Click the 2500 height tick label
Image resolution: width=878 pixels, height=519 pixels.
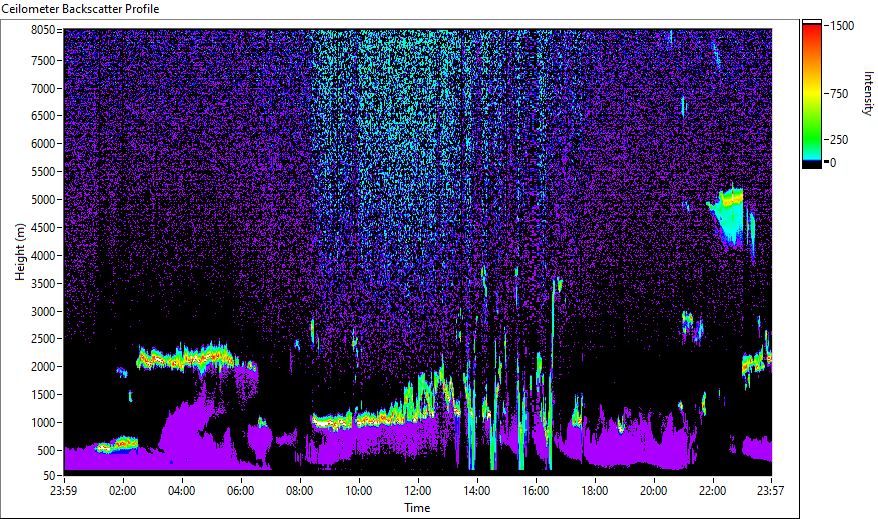point(44,339)
